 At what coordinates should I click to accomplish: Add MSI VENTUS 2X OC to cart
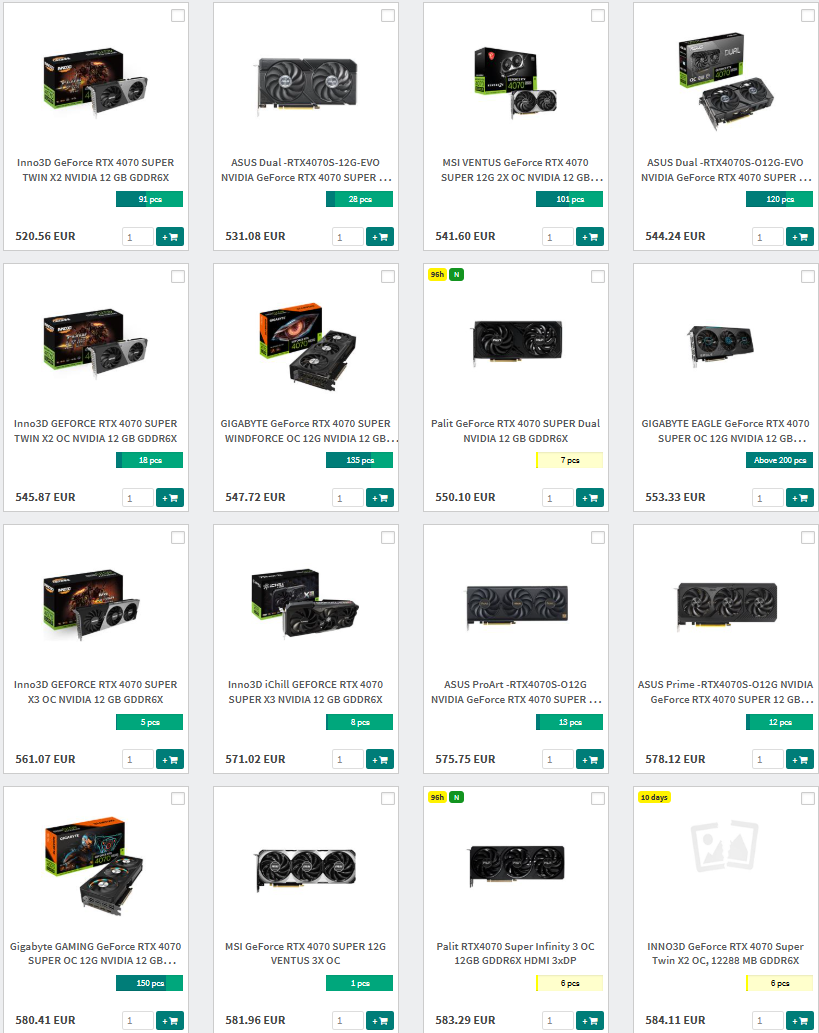(590, 237)
